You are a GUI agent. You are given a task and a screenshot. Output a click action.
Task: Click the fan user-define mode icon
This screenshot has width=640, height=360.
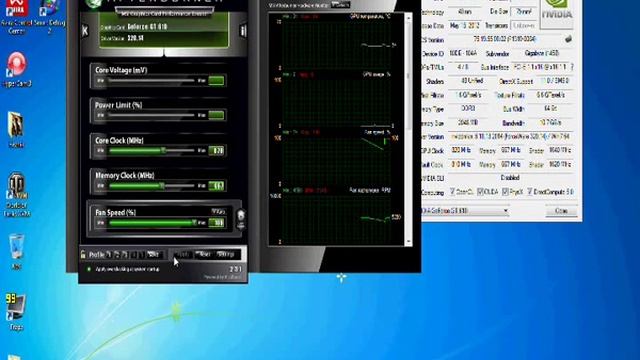click(241, 214)
